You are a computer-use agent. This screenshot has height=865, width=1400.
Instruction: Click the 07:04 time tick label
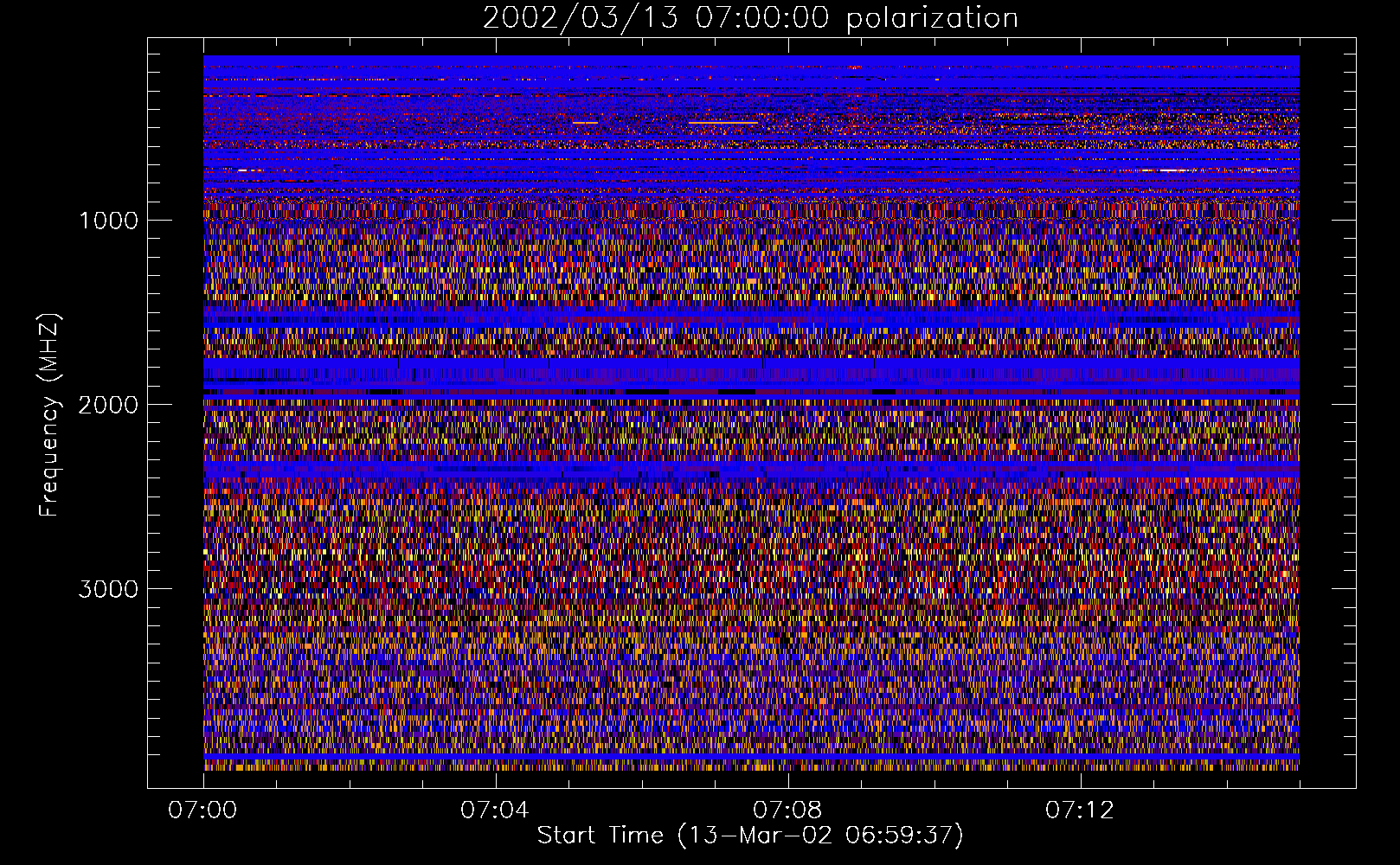[x=495, y=811]
